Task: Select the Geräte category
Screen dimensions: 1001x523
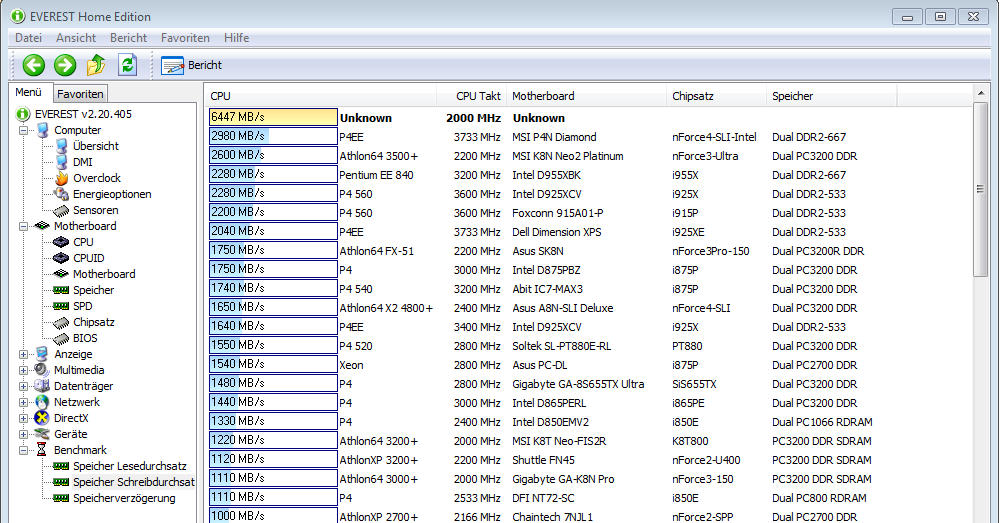Action: (70, 434)
